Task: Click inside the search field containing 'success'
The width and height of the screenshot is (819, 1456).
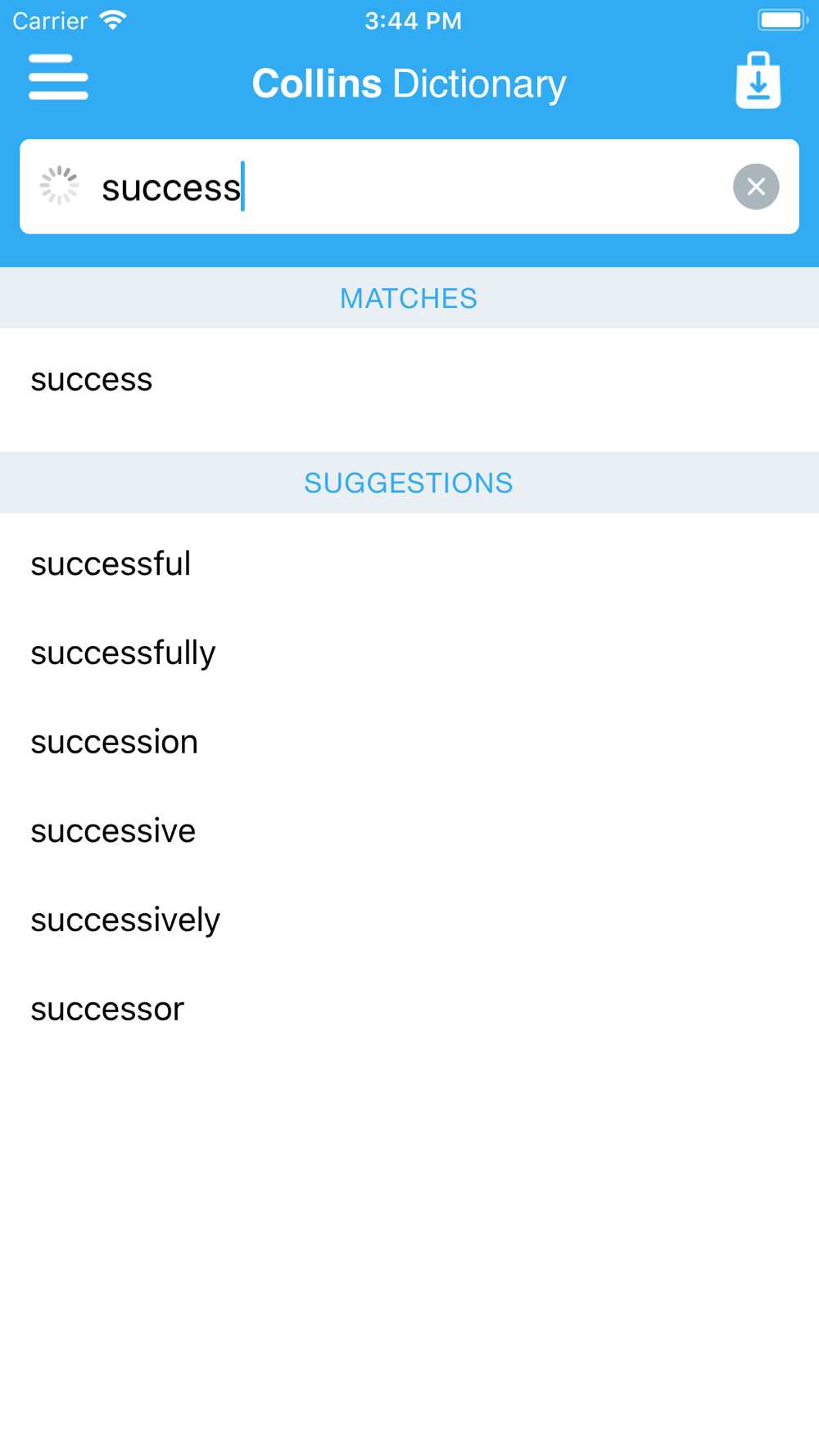Action: click(x=409, y=187)
